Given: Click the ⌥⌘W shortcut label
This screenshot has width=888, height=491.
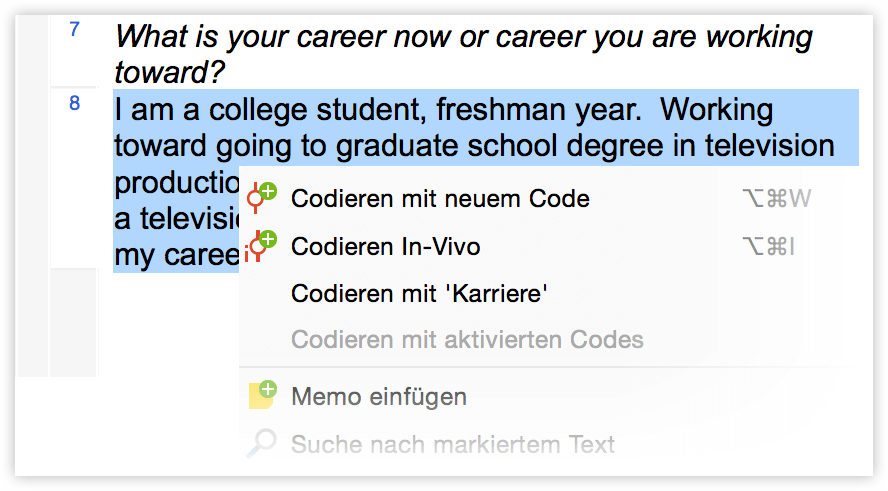Looking at the screenshot, I should tap(776, 199).
